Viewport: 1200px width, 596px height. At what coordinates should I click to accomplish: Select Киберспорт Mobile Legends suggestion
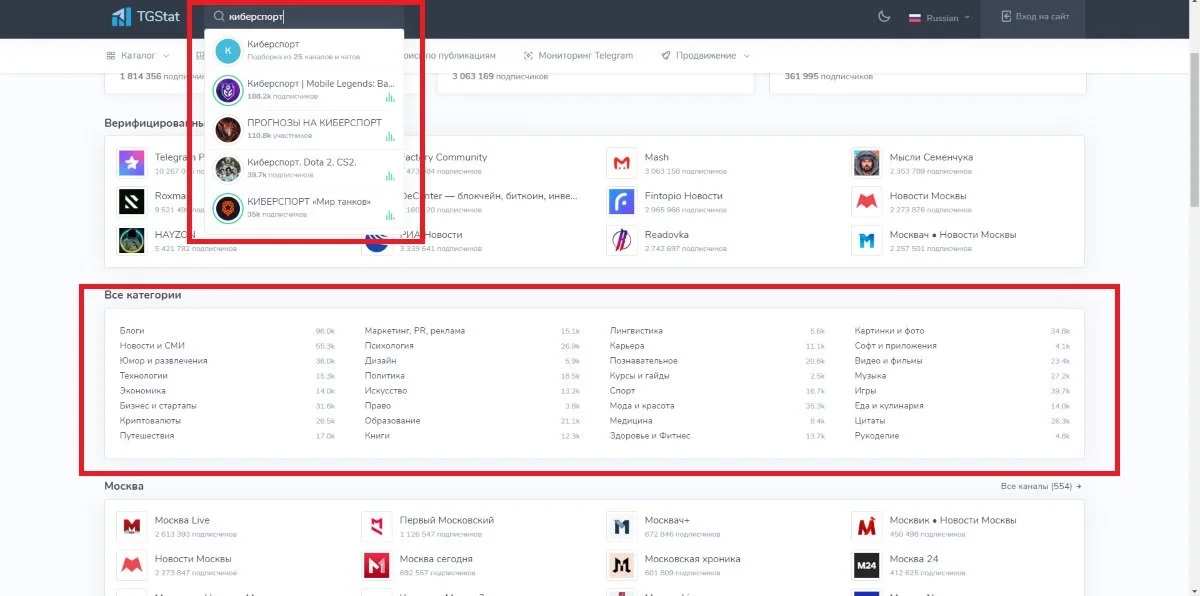click(x=304, y=90)
